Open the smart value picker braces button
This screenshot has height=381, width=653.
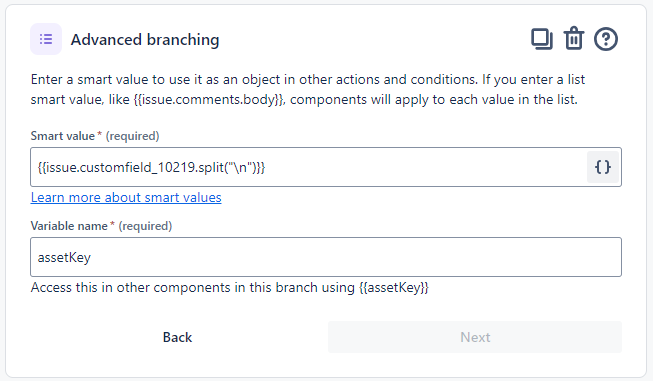603,167
